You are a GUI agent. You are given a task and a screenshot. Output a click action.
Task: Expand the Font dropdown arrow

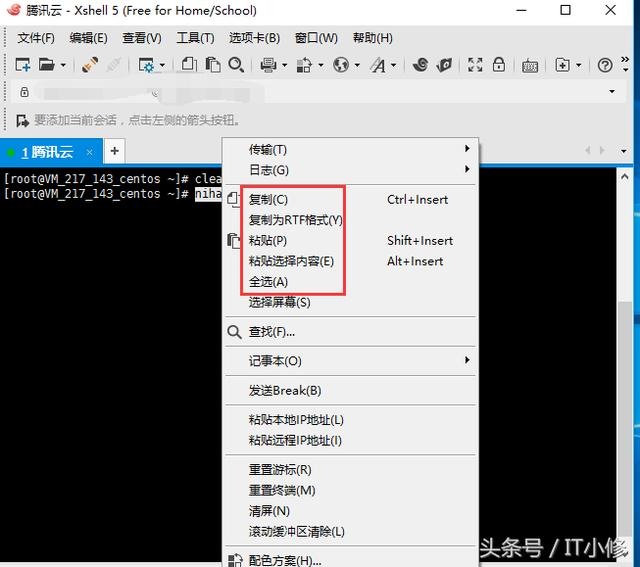point(393,65)
